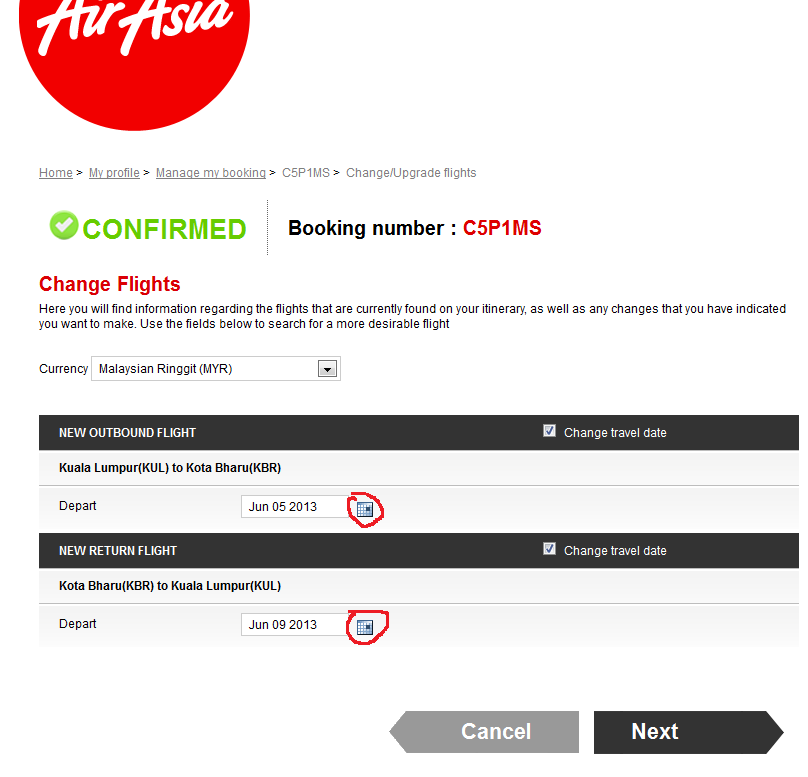This screenshot has width=808, height=777.
Task: Click the green confirmed checkmark icon
Action: 64,226
